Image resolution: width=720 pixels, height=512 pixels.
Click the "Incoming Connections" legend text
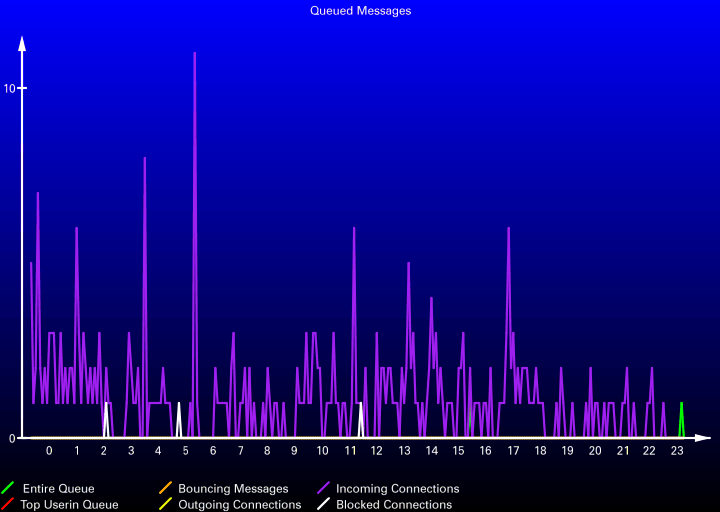(x=397, y=489)
